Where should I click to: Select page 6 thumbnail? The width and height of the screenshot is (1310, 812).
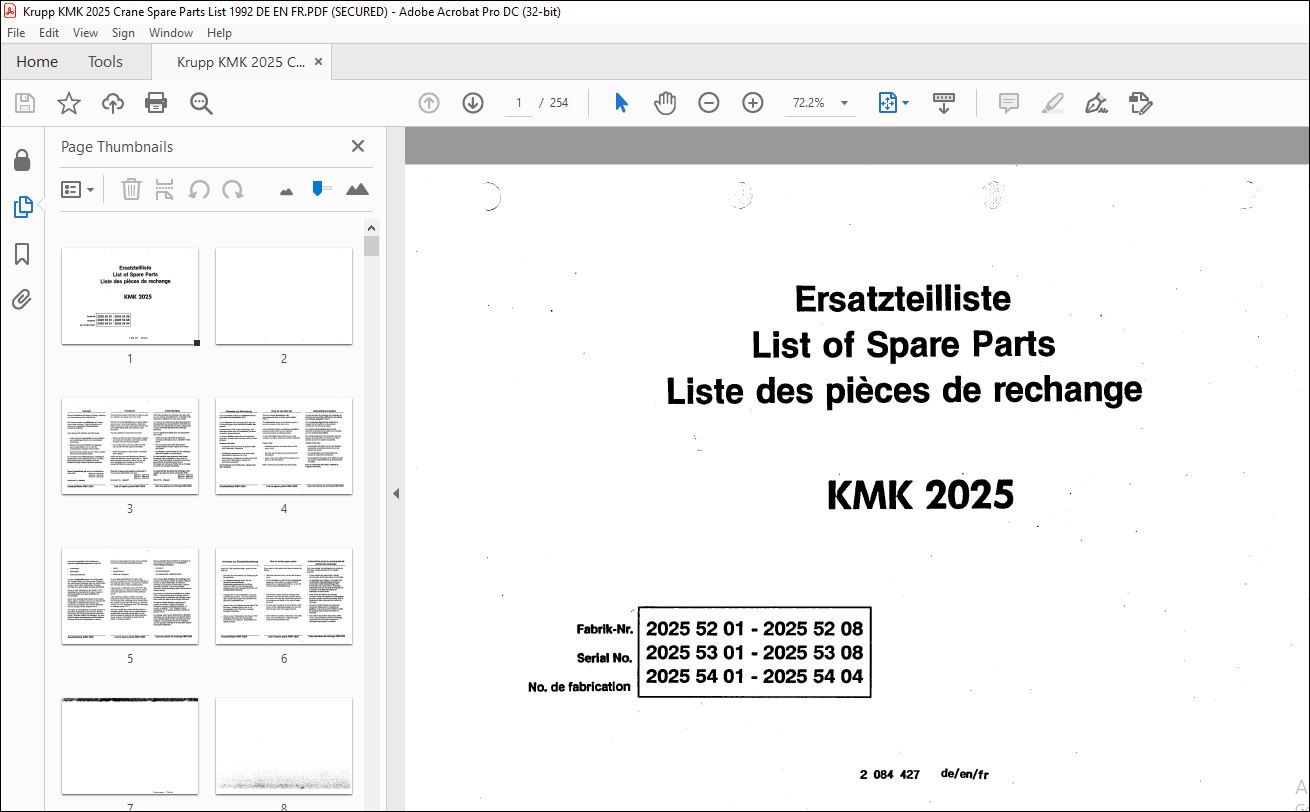284,596
